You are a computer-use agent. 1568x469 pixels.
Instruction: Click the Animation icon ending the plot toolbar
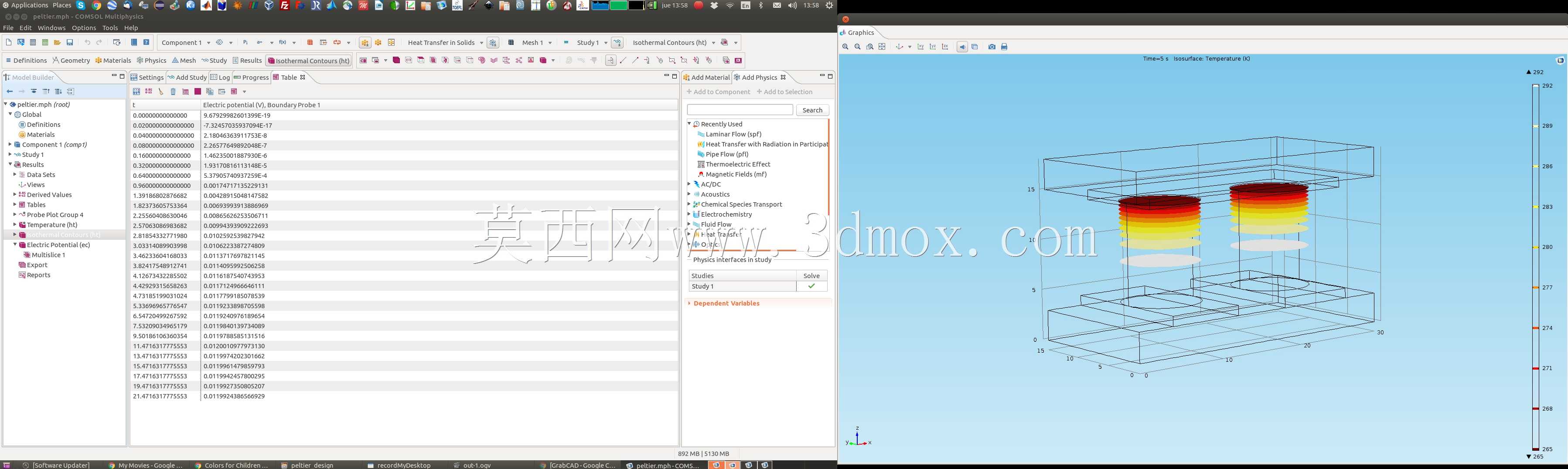[738, 60]
